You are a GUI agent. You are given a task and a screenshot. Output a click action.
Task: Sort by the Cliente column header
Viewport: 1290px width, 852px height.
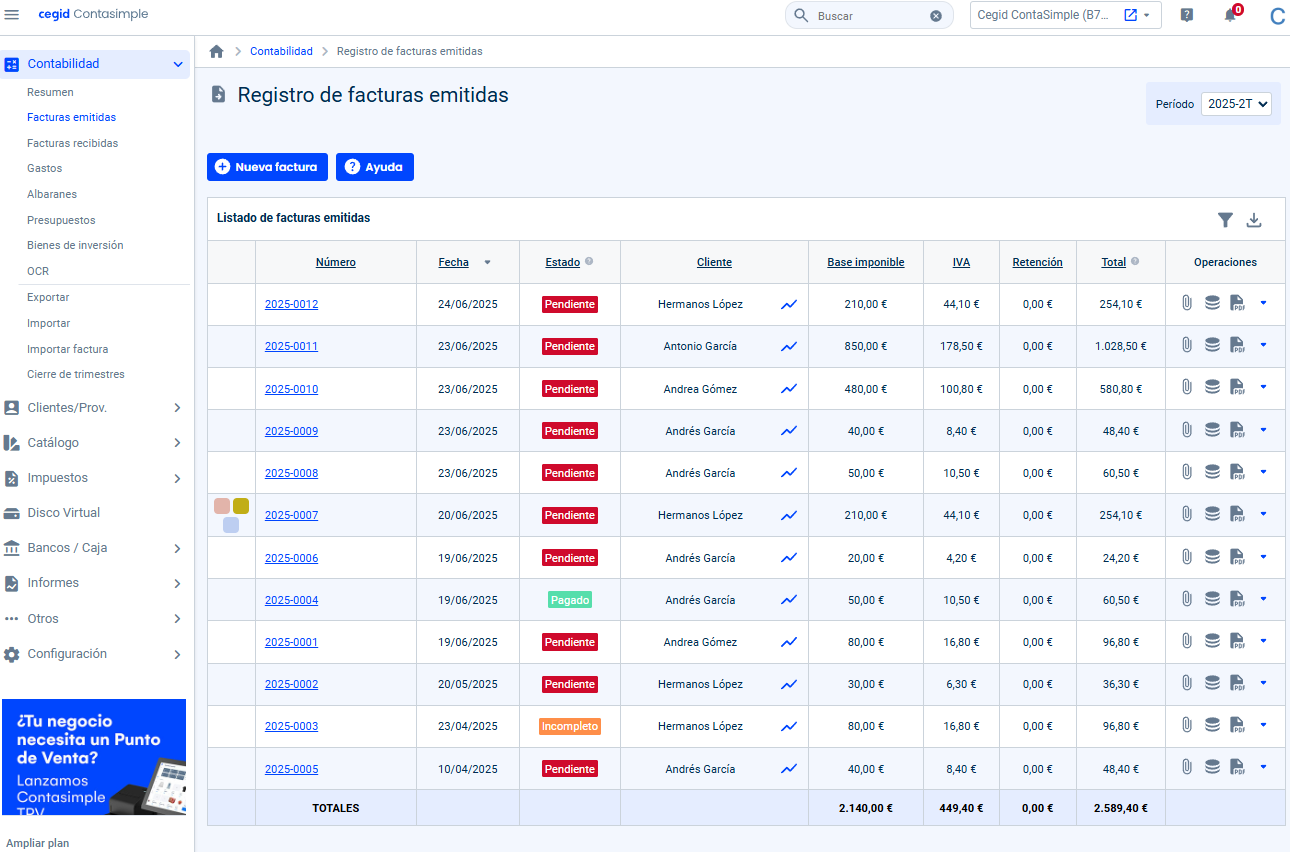714,262
